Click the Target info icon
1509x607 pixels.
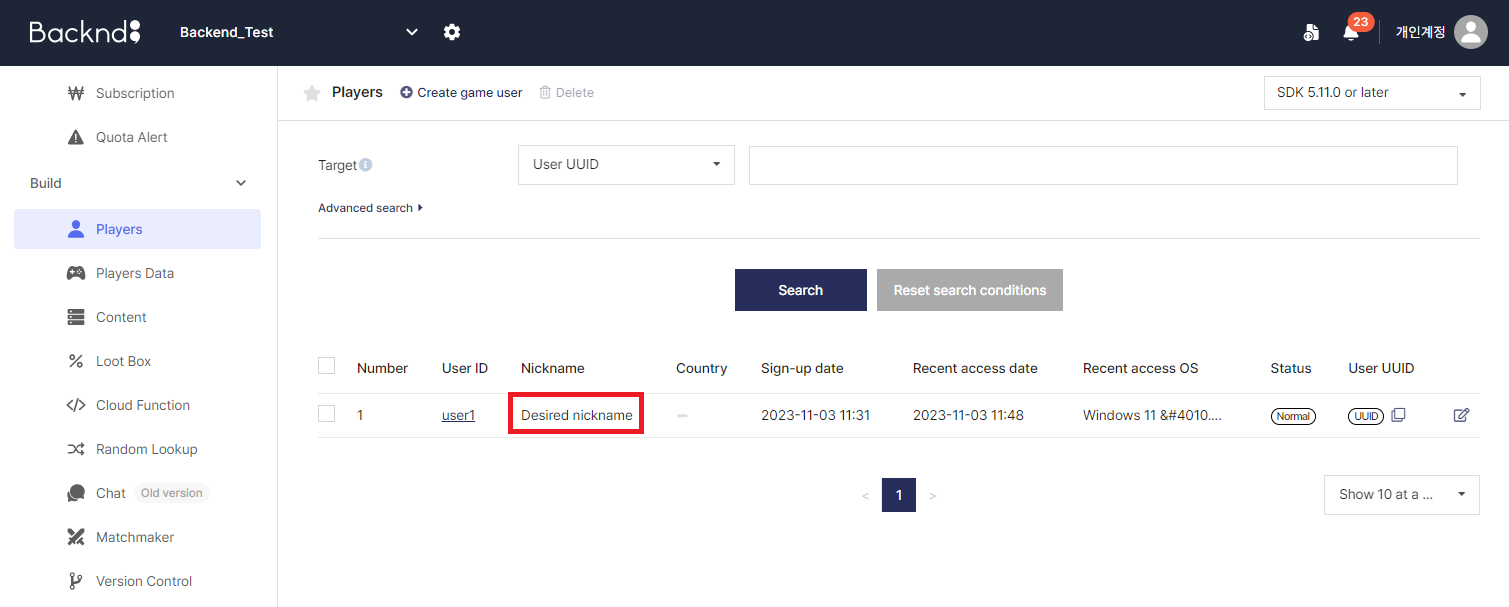pos(366,164)
